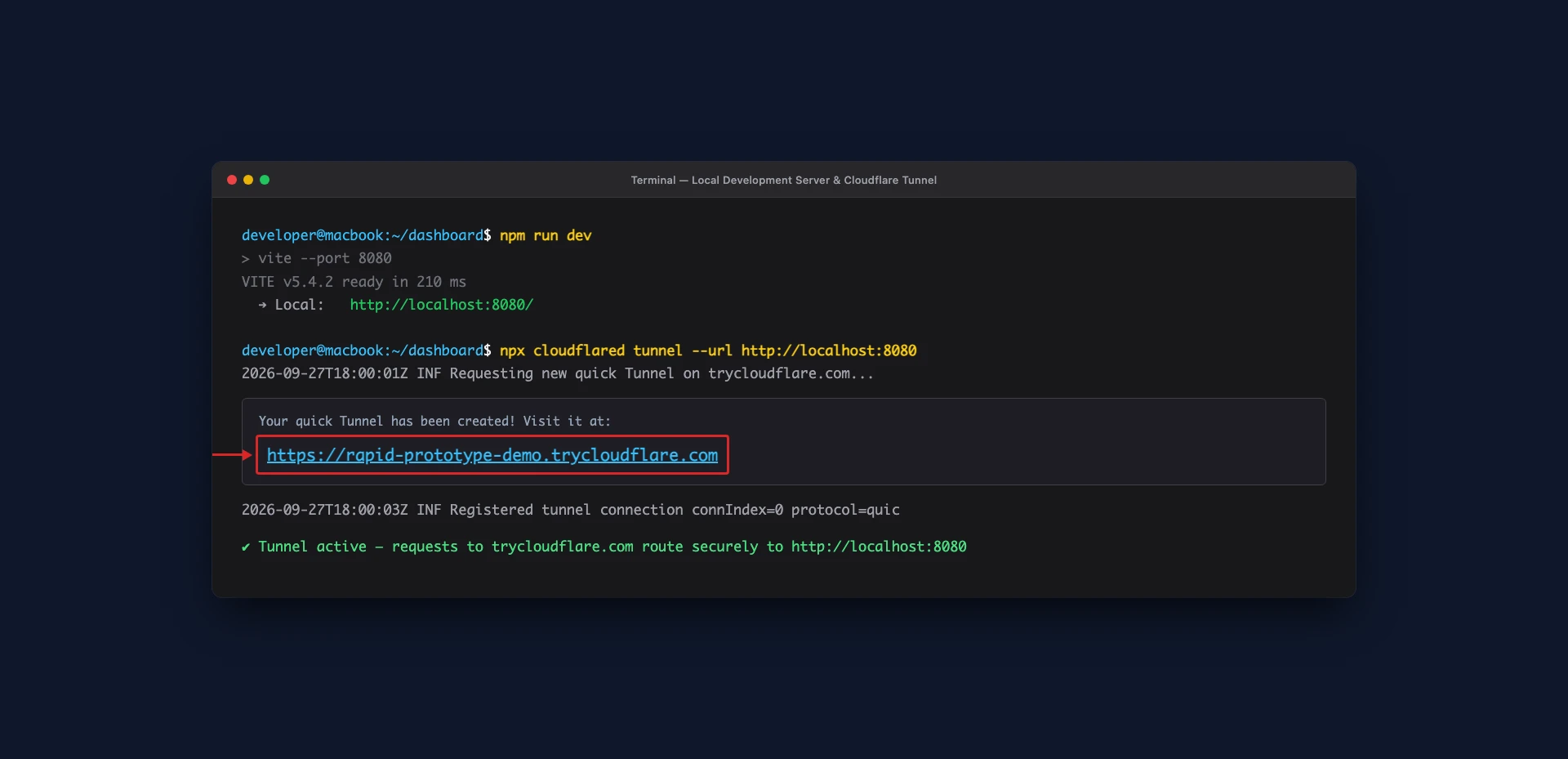This screenshot has height=759, width=1568.
Task: Click the terminal title 'Local Development Server & Cloudflare Tunnel'
Action: pyautogui.click(x=783, y=180)
